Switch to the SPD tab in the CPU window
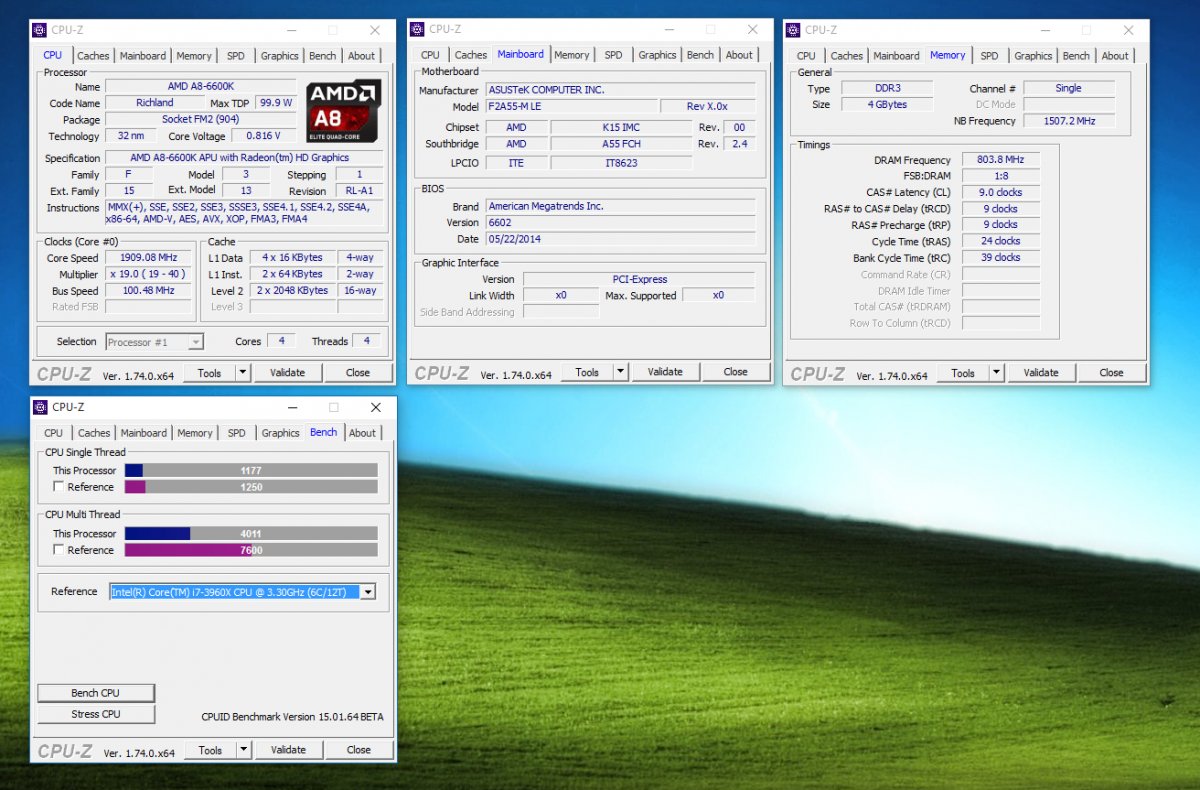The image size is (1200, 790). (236, 56)
